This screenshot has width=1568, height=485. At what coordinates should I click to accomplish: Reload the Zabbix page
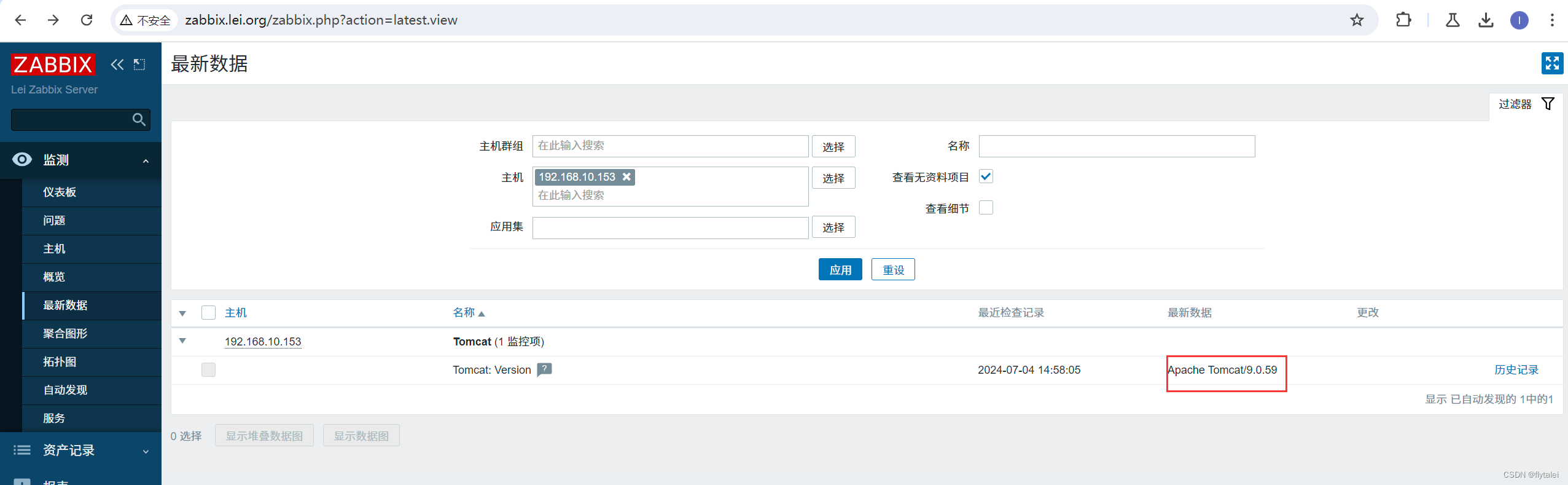tap(87, 20)
